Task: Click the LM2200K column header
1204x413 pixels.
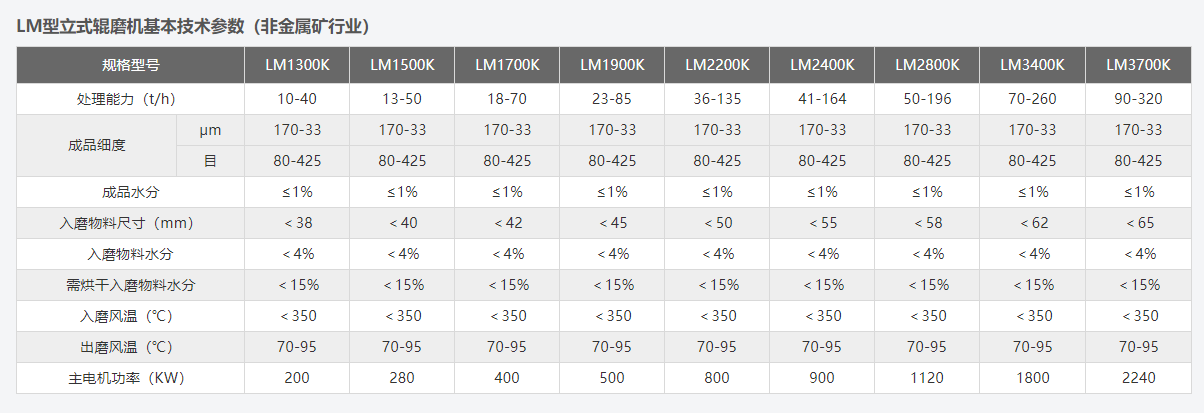Action: click(717, 65)
